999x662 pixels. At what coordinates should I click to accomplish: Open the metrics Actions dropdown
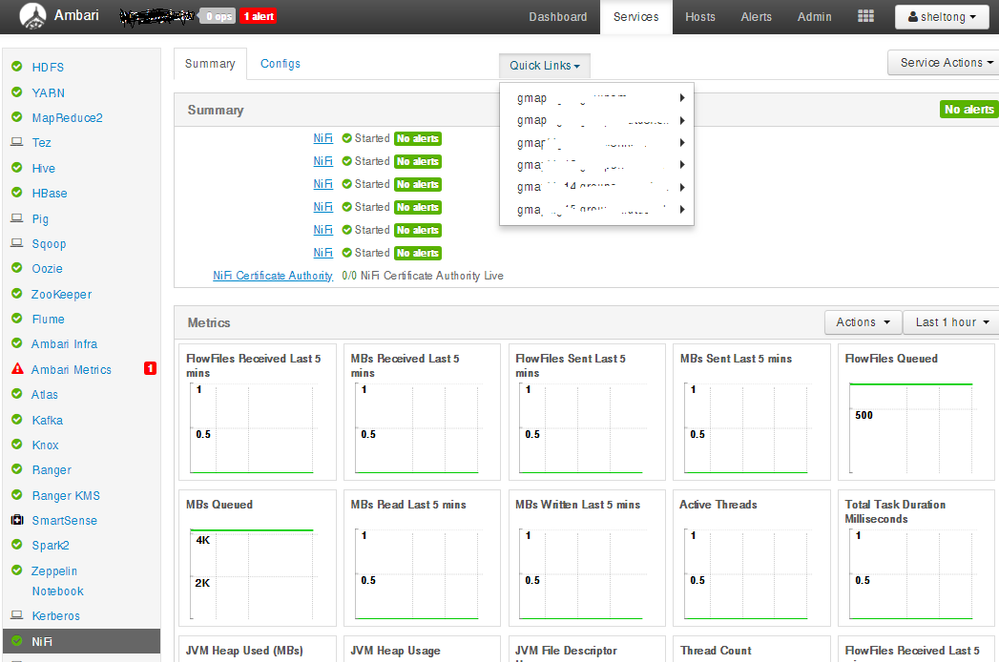click(x=863, y=322)
